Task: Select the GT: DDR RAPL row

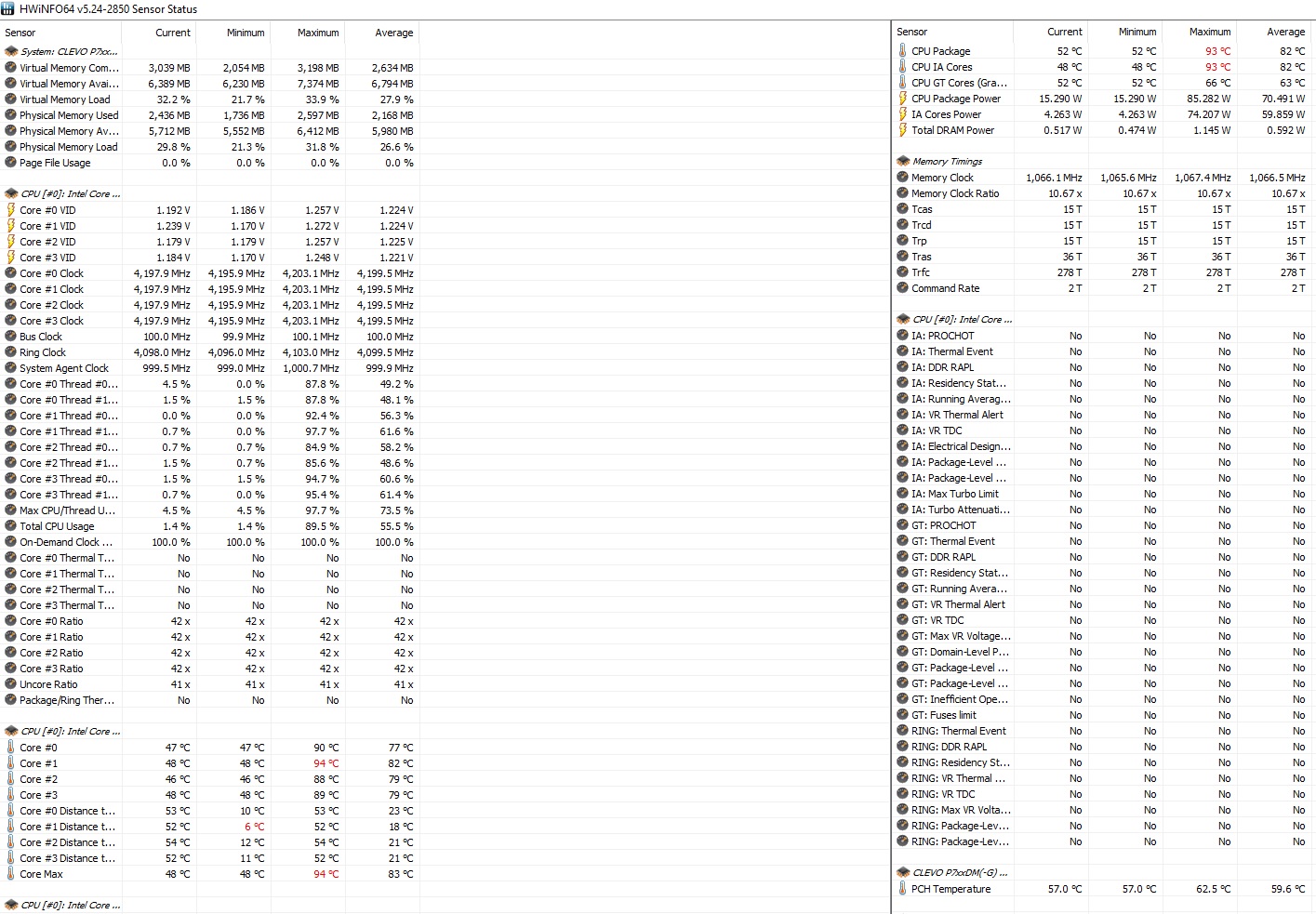Action: pos(1103,556)
